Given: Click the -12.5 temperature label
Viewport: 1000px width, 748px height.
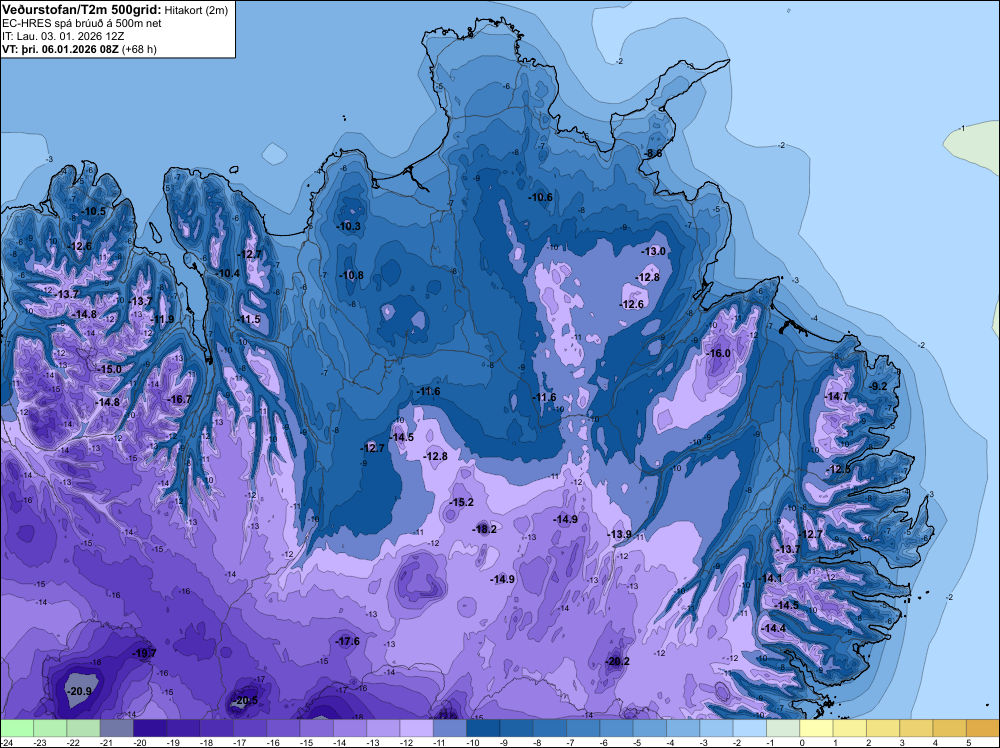Looking at the screenshot, I should click(x=838, y=469).
